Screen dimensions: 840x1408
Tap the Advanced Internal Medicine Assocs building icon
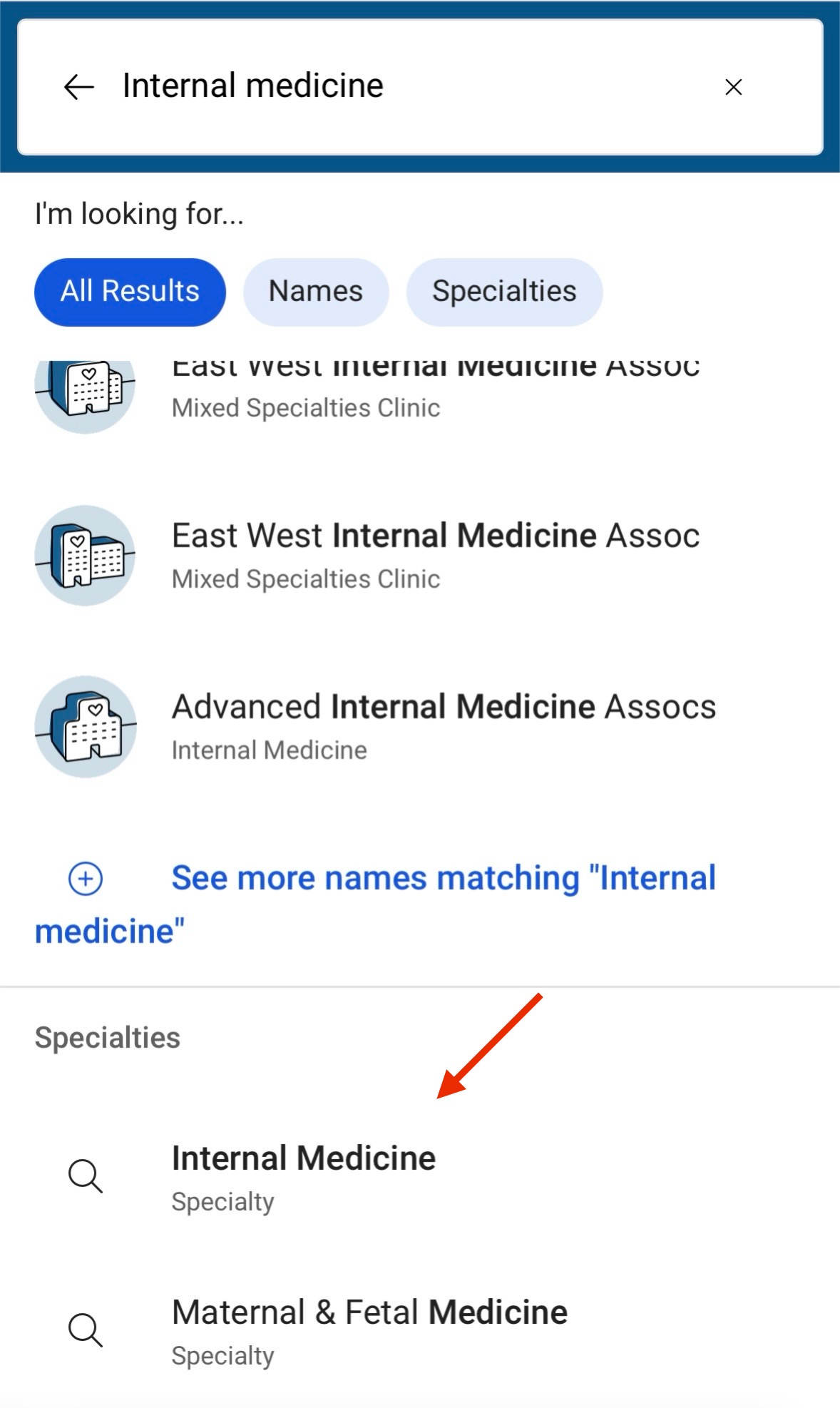(x=85, y=726)
